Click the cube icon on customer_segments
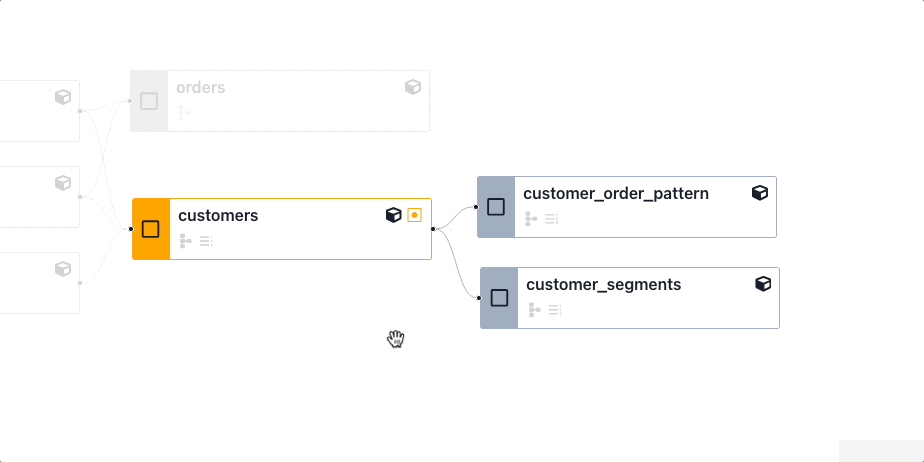The height and width of the screenshot is (462, 924). pyautogui.click(x=763, y=284)
